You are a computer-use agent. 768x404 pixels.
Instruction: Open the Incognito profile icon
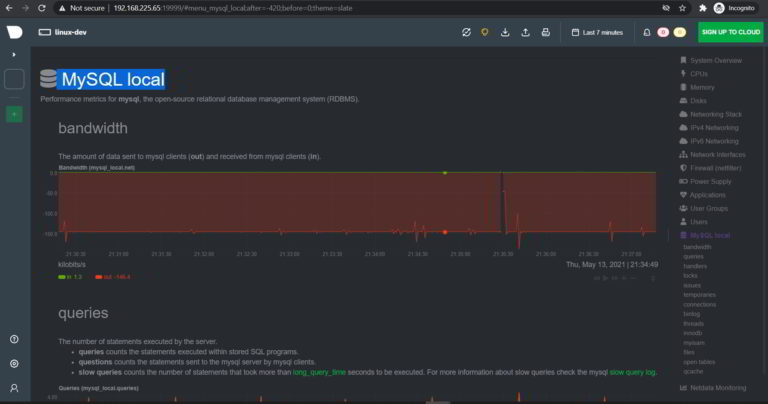719,8
